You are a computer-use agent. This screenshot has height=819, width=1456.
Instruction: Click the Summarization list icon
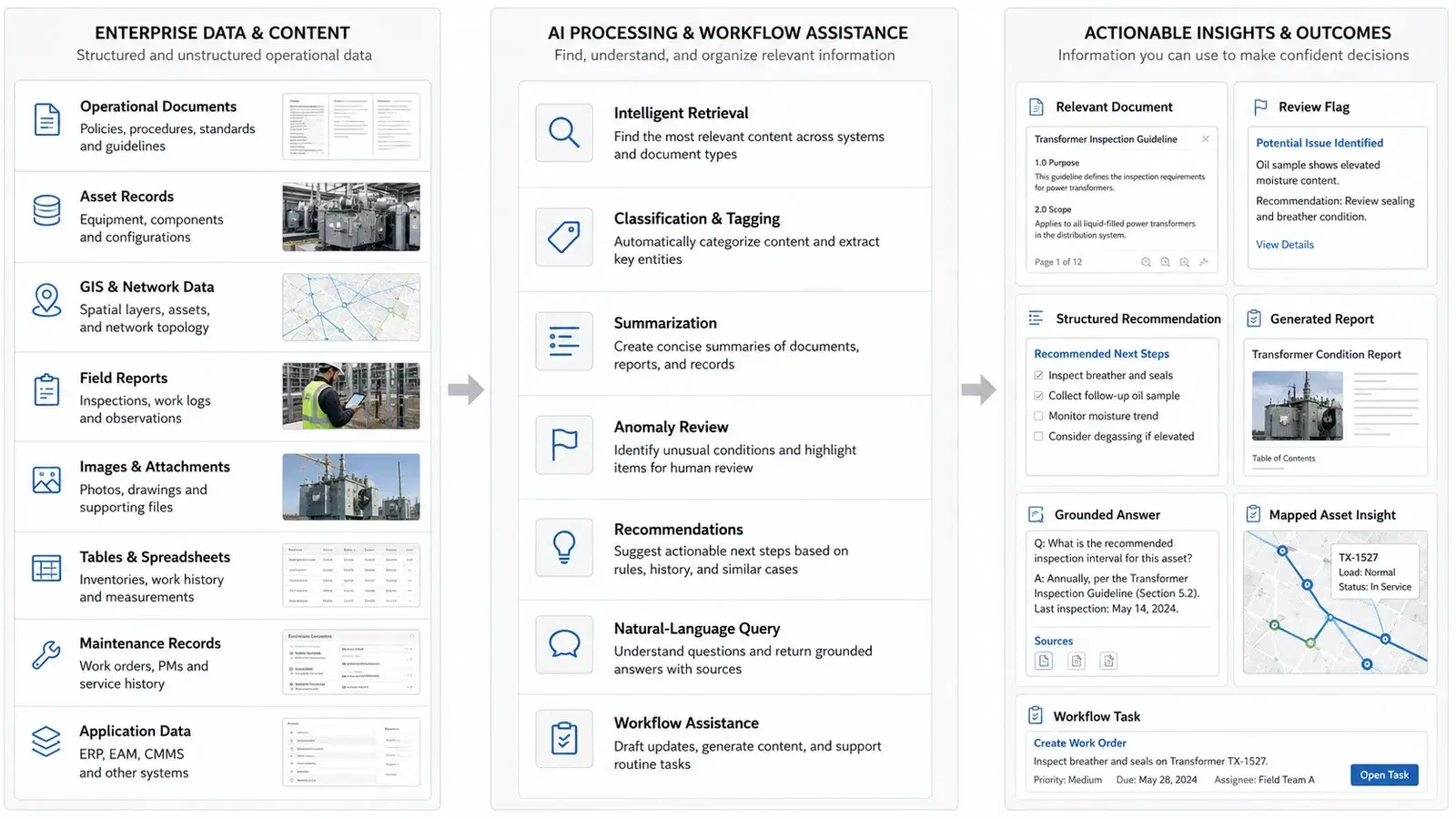[x=564, y=341]
